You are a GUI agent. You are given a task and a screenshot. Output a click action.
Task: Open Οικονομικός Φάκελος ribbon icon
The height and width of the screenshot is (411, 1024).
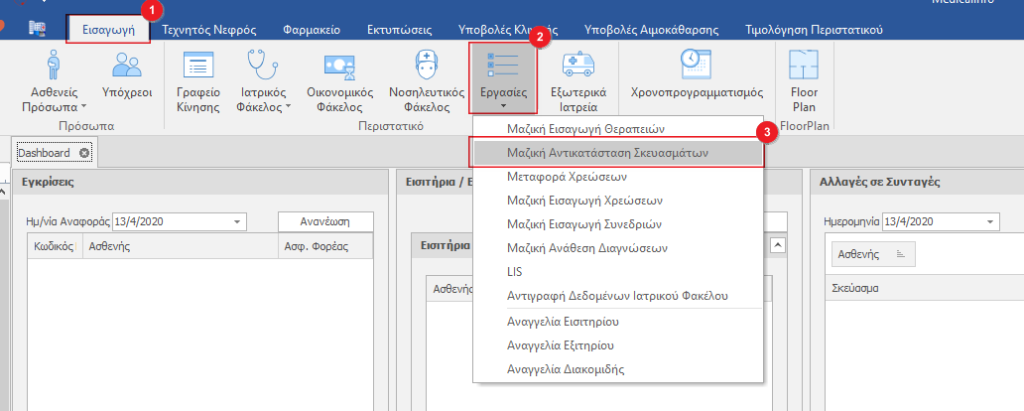tap(340, 81)
